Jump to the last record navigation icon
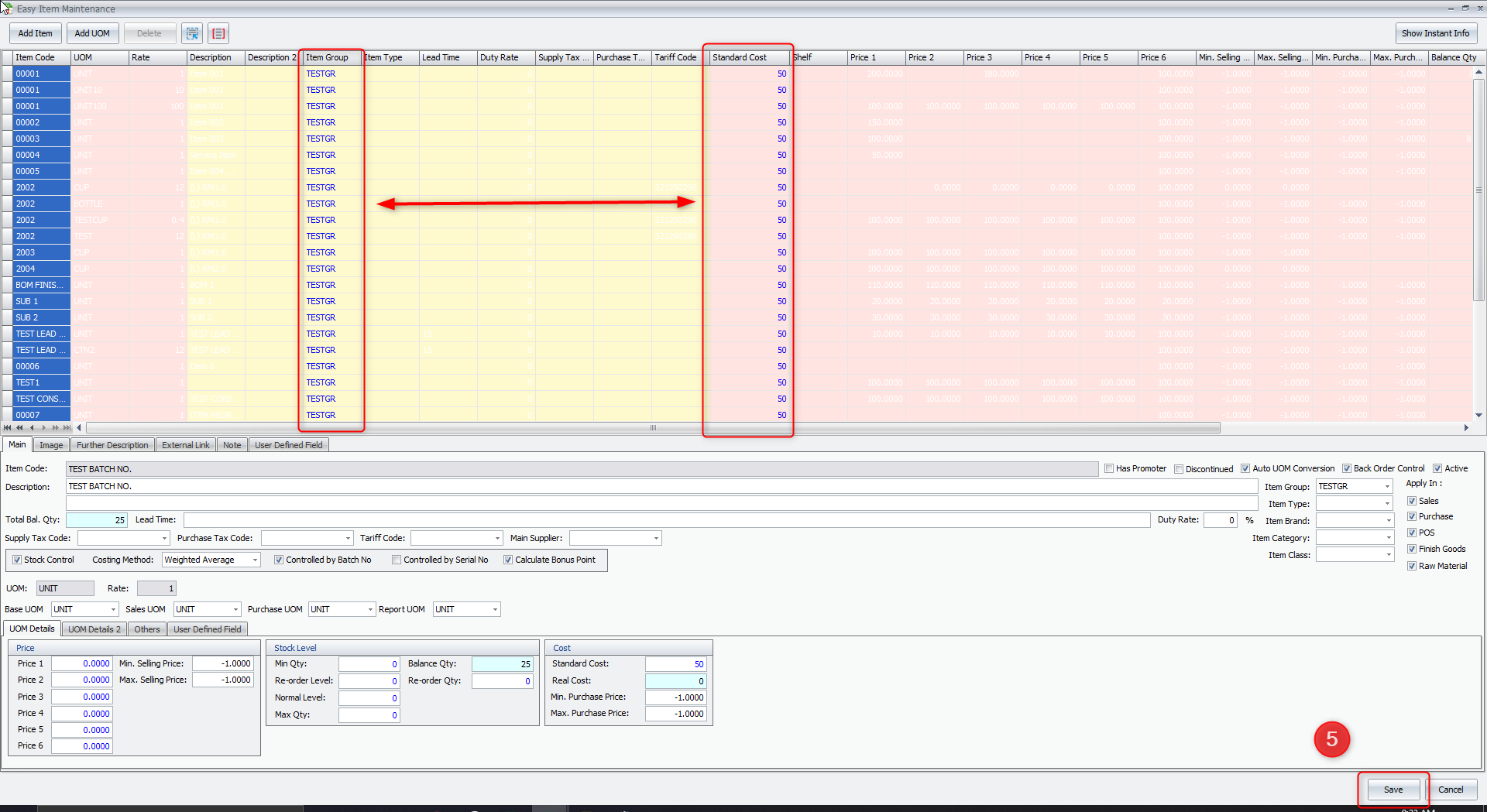 (x=67, y=427)
